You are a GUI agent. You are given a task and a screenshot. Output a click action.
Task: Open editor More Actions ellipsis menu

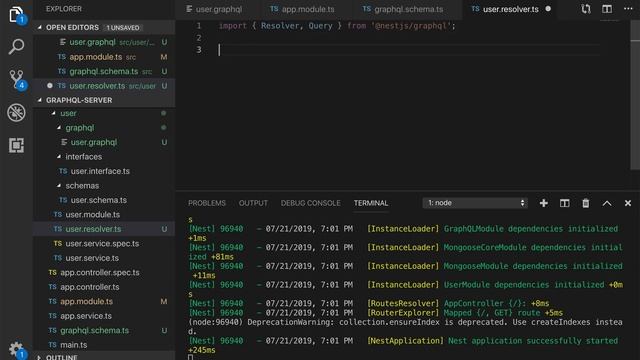628,9
